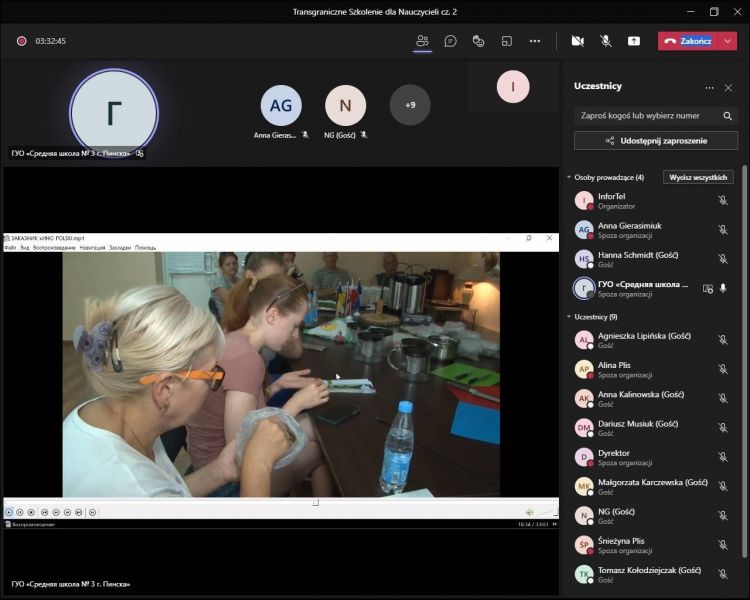Open dropdown arrow next to Zakończ
The height and width of the screenshot is (600, 750).
tap(728, 41)
